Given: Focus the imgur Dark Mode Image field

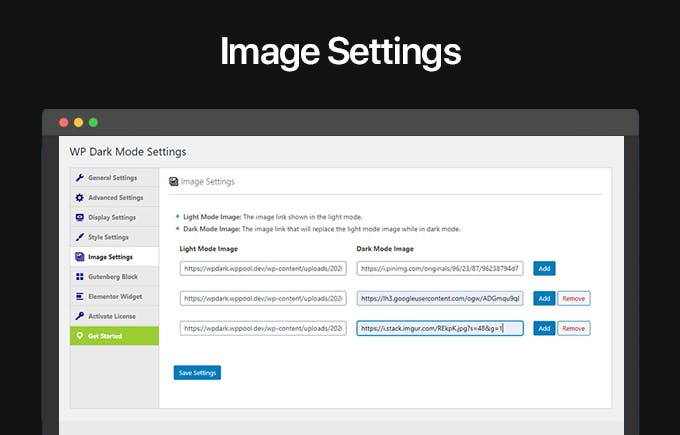Looking at the screenshot, I should click(440, 328).
